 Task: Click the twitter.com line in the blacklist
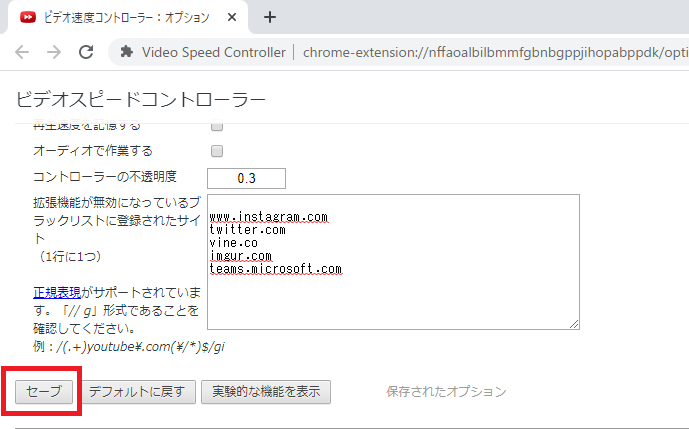247,230
